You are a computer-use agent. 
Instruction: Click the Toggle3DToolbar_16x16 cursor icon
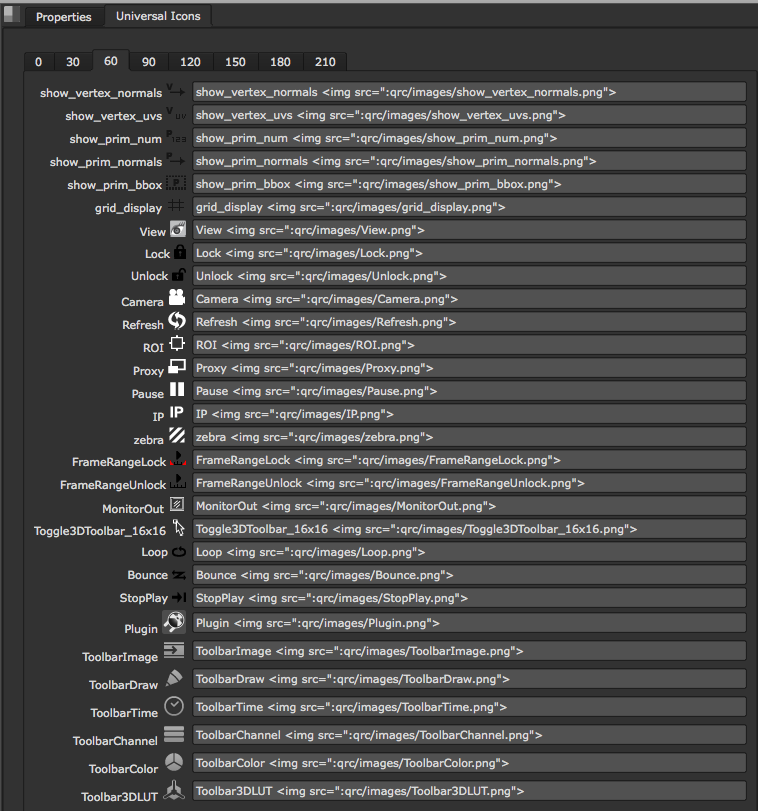click(x=178, y=527)
